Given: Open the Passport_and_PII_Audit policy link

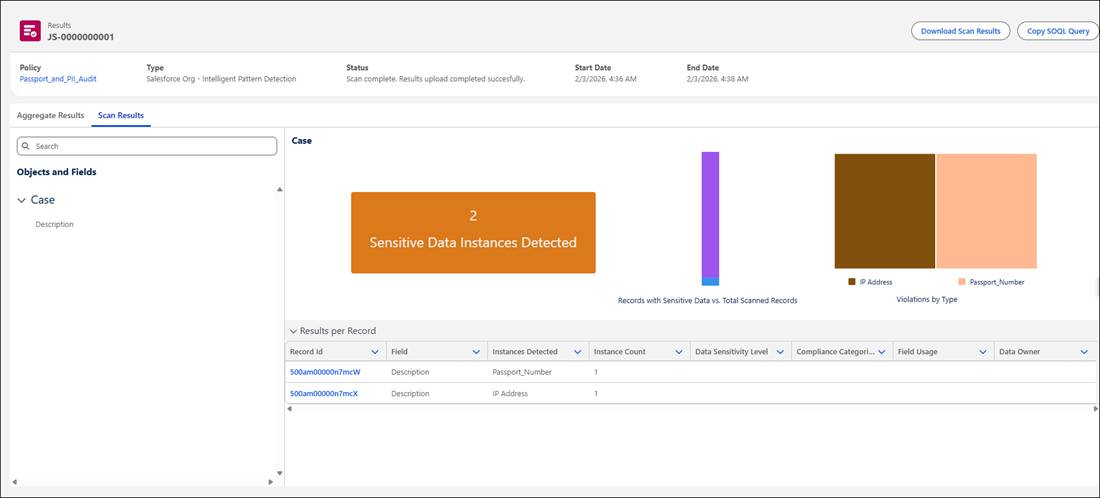Looking at the screenshot, I should coord(58,79).
